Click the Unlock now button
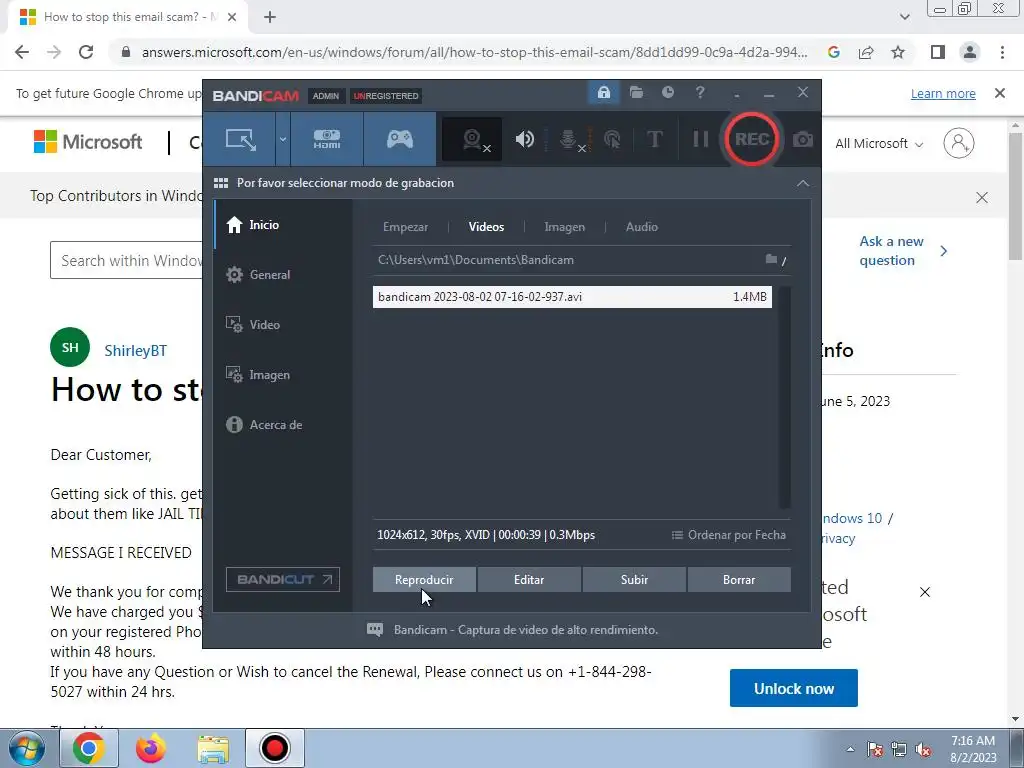The image size is (1024, 768). pos(793,688)
